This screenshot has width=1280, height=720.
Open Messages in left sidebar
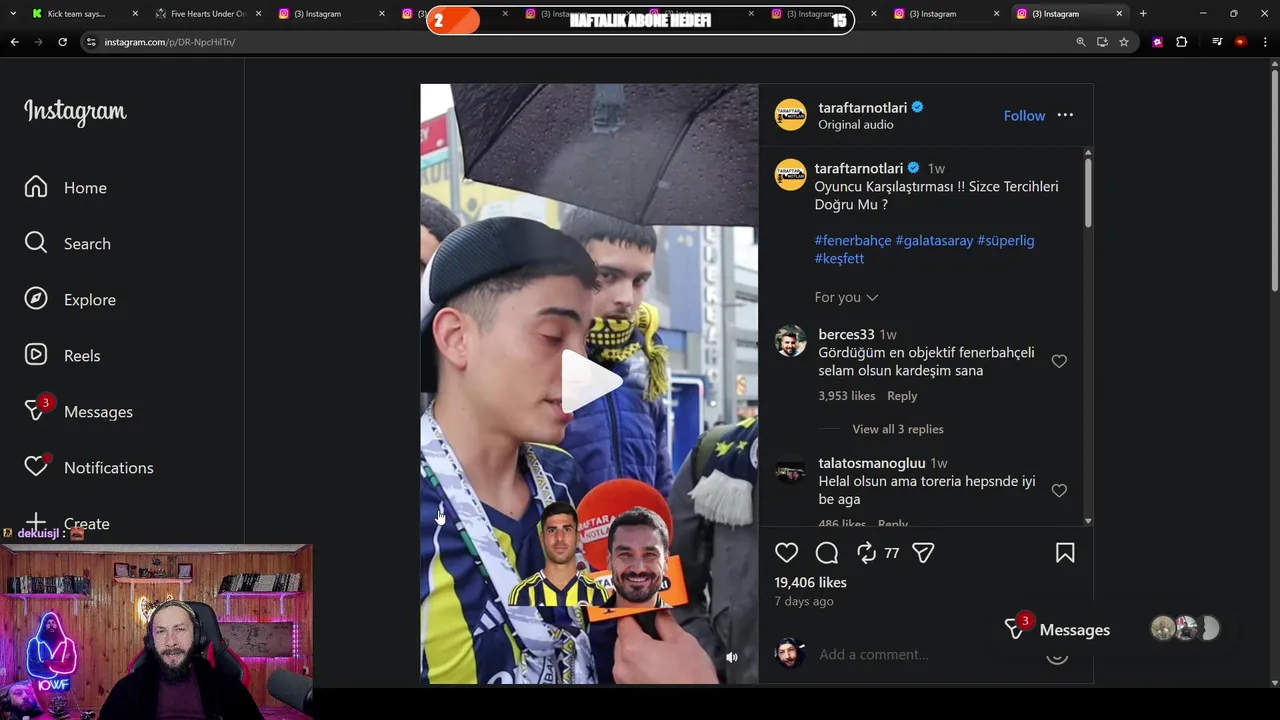[x=79, y=411]
